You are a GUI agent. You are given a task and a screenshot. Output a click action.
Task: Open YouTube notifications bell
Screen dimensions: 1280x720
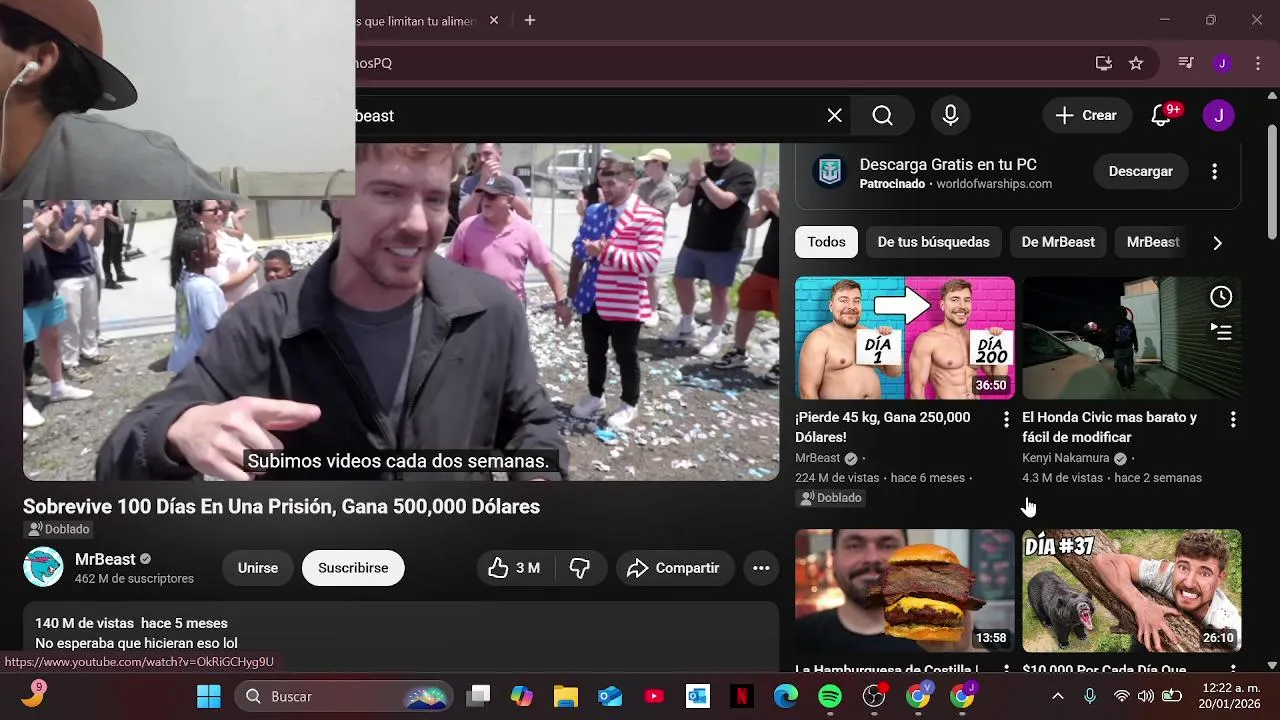(1161, 115)
